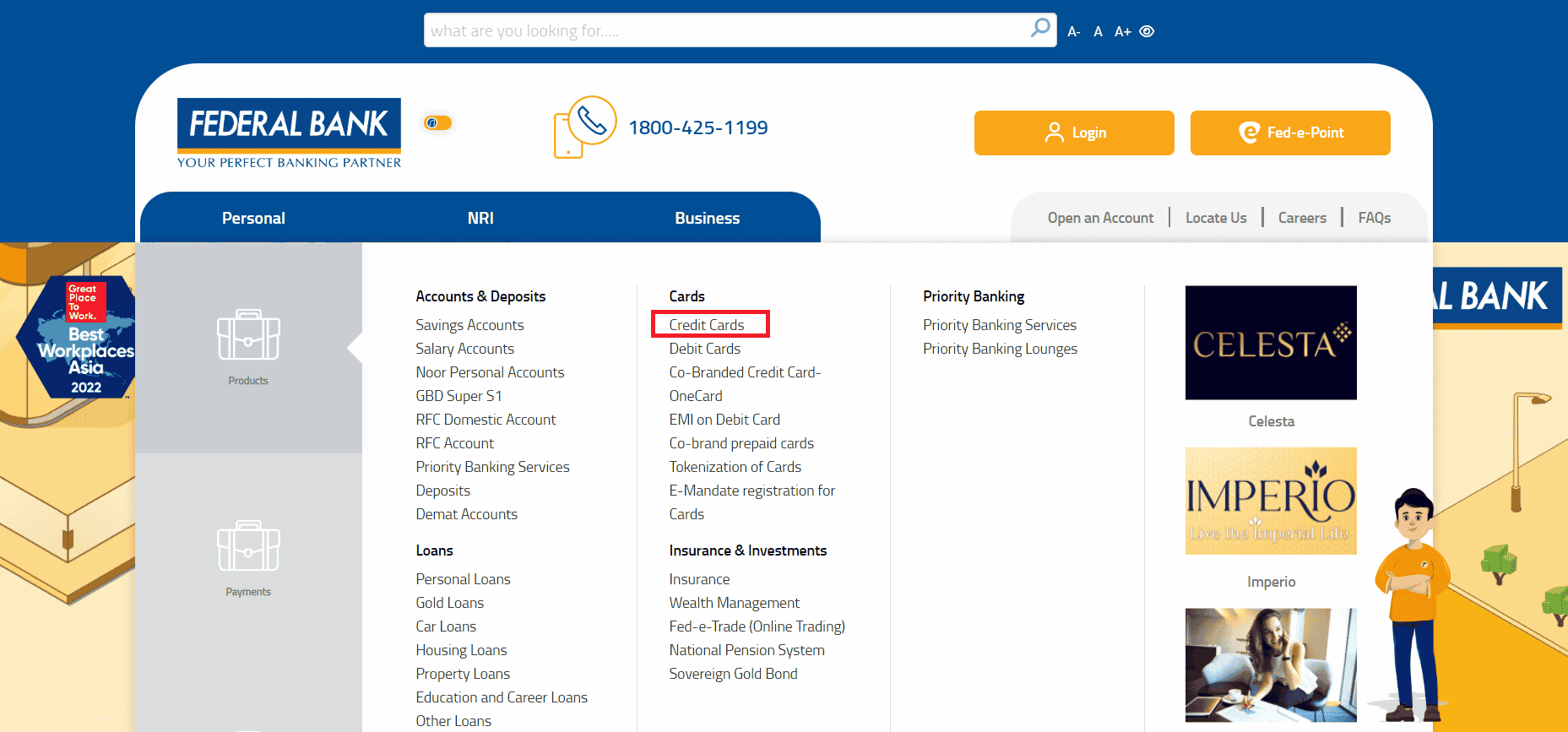Open Co-Branded Credit Card-OneCard
The width and height of the screenshot is (1568, 732).
[x=745, y=384]
